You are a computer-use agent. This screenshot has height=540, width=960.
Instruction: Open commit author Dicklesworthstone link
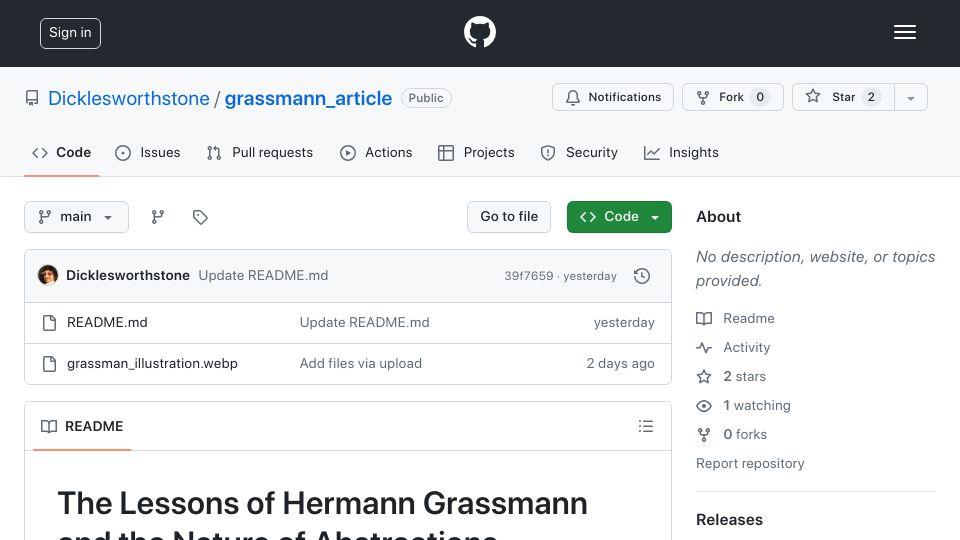coord(127,276)
